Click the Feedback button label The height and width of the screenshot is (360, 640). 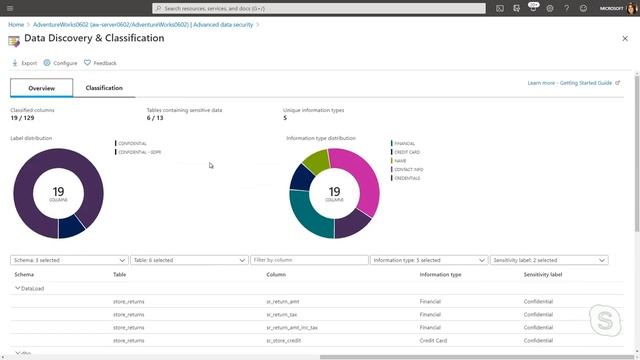tap(105, 63)
